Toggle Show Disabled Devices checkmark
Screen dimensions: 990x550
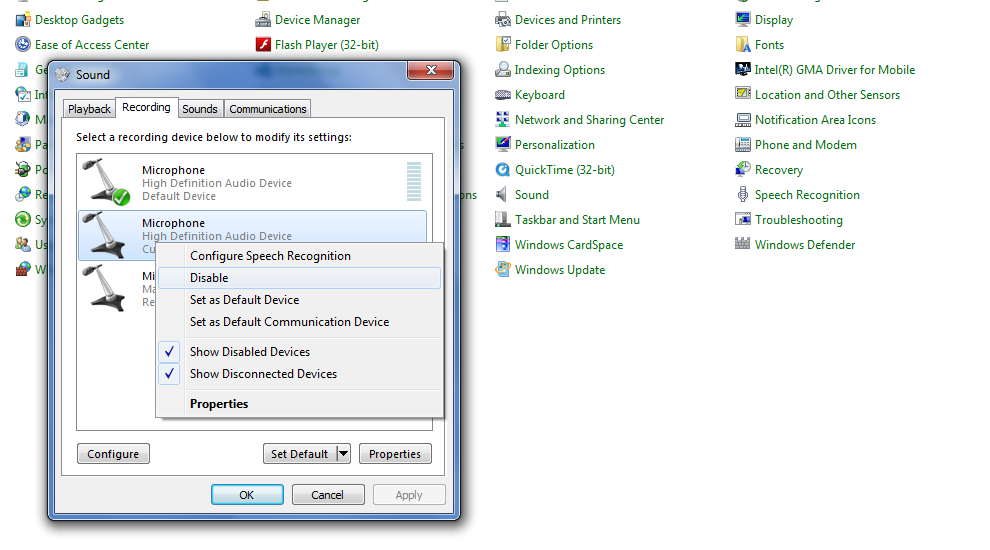click(x=171, y=352)
